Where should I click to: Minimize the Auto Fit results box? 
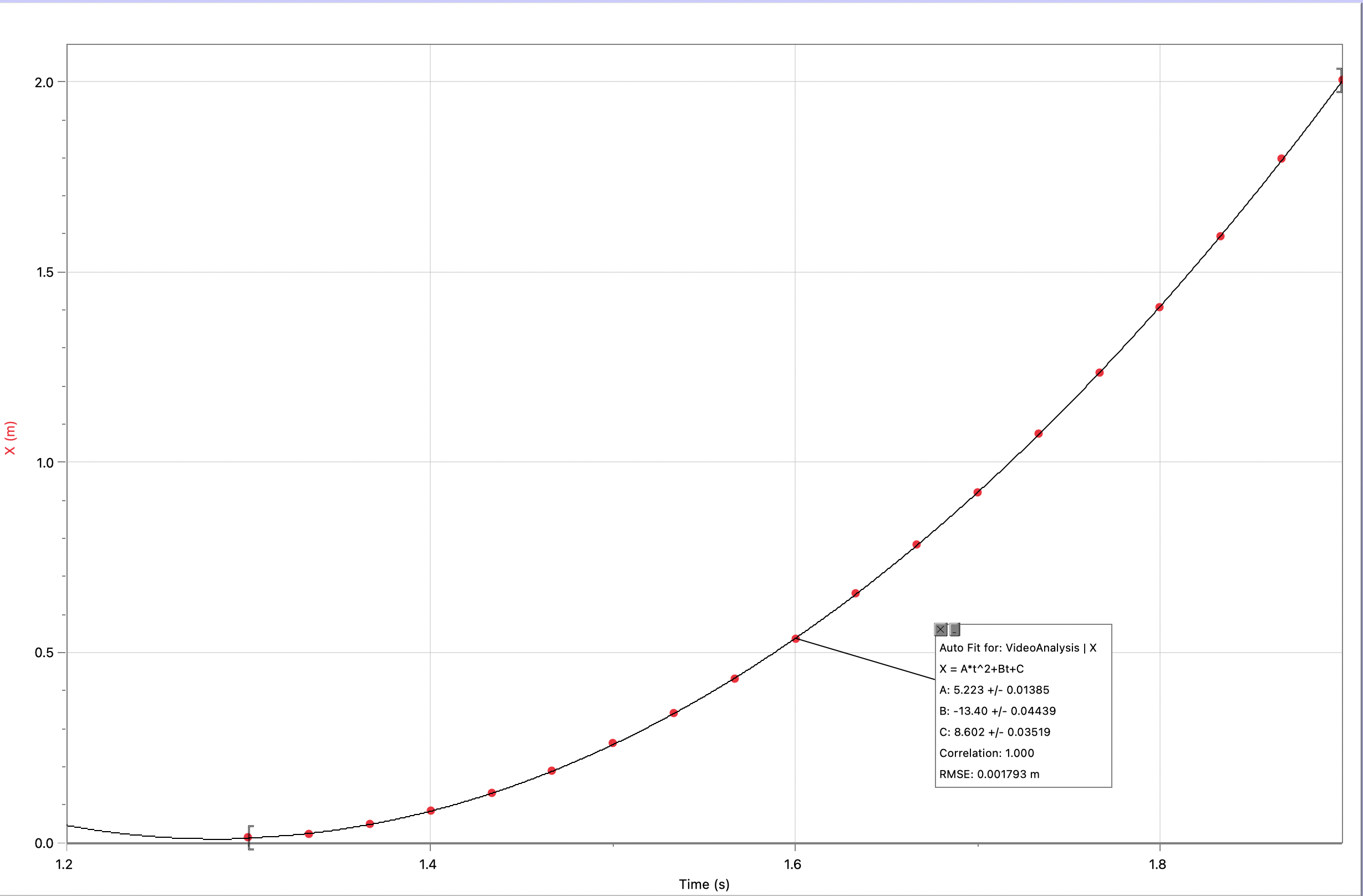click(955, 630)
